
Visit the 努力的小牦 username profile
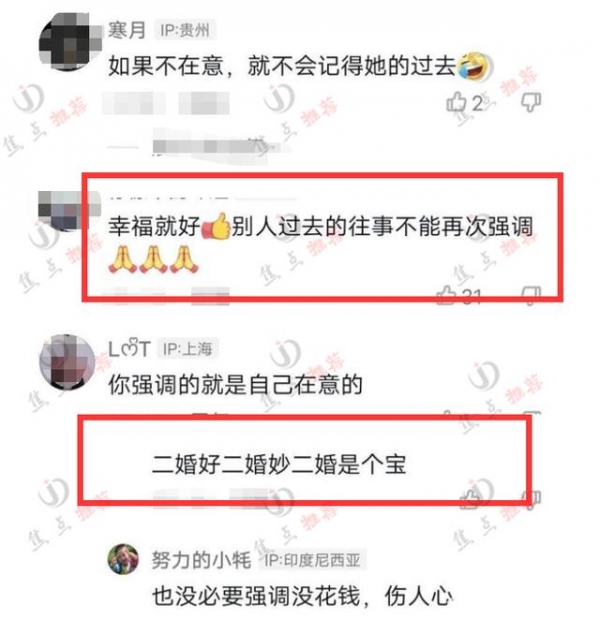point(201,560)
